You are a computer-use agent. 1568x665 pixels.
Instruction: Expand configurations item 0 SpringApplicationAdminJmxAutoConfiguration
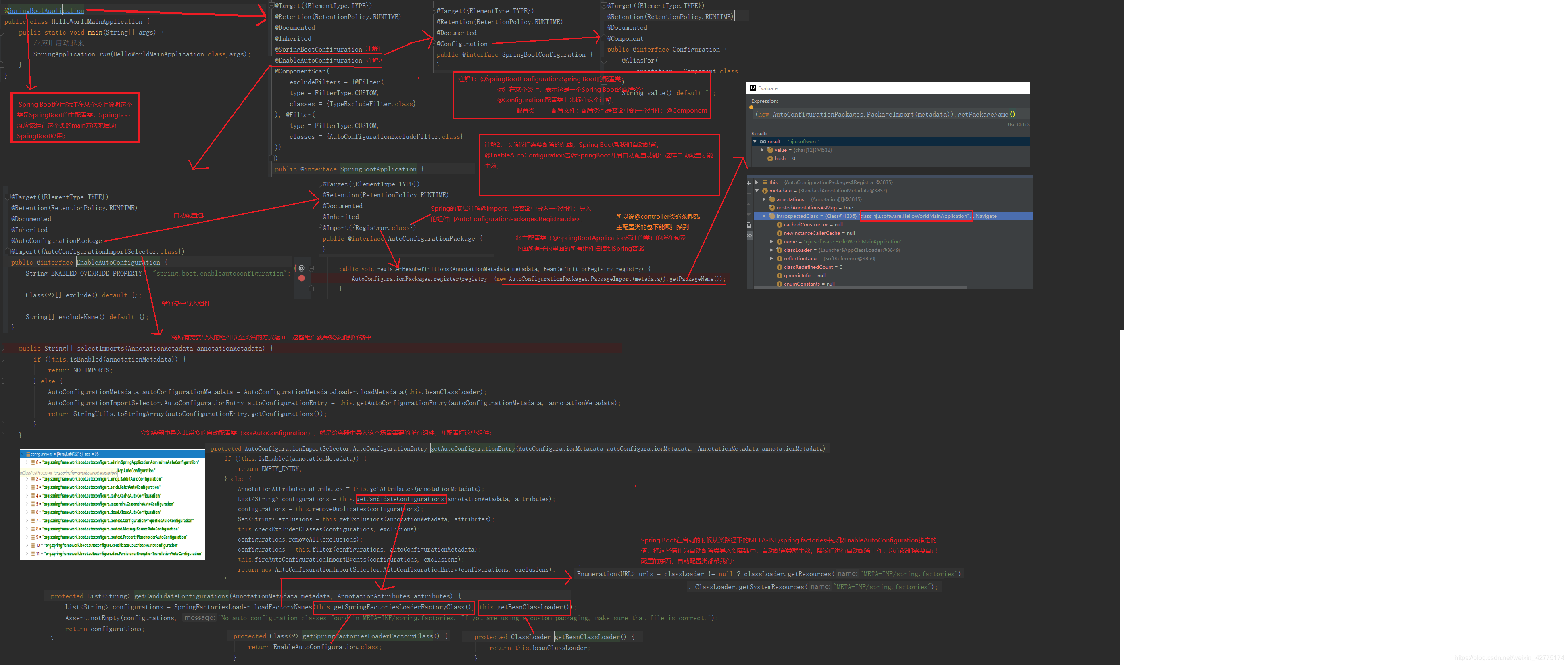tap(27, 462)
